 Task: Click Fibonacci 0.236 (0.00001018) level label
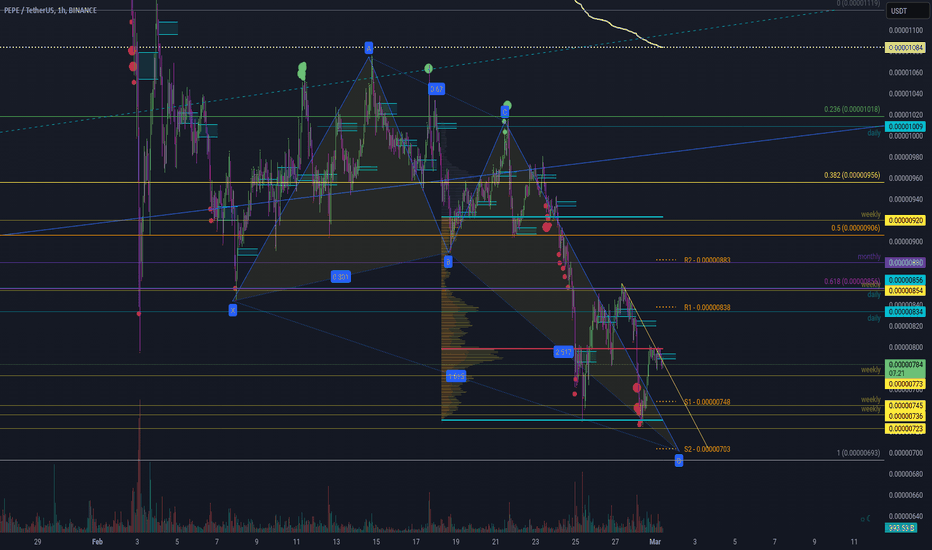coord(852,109)
